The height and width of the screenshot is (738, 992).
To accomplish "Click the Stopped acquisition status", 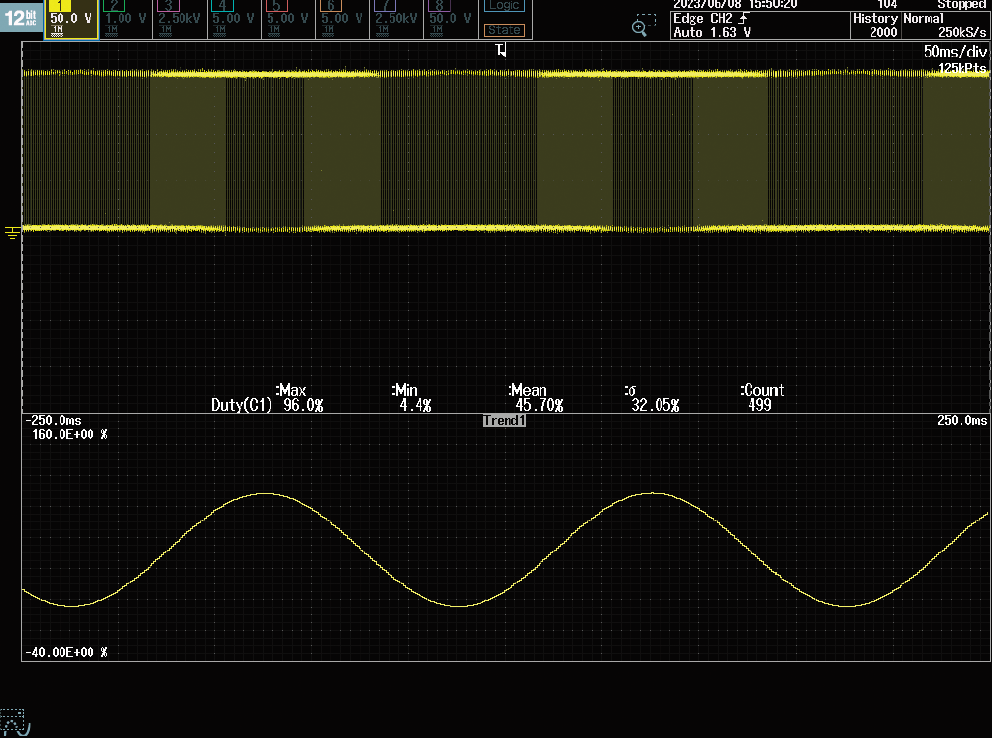I will point(961,4).
